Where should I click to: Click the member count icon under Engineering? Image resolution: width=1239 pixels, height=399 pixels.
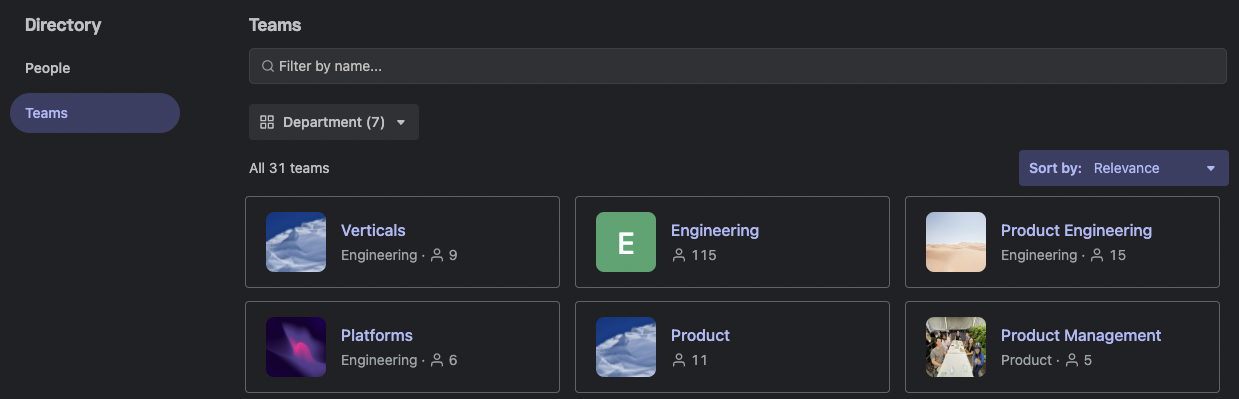pyautogui.click(x=679, y=255)
